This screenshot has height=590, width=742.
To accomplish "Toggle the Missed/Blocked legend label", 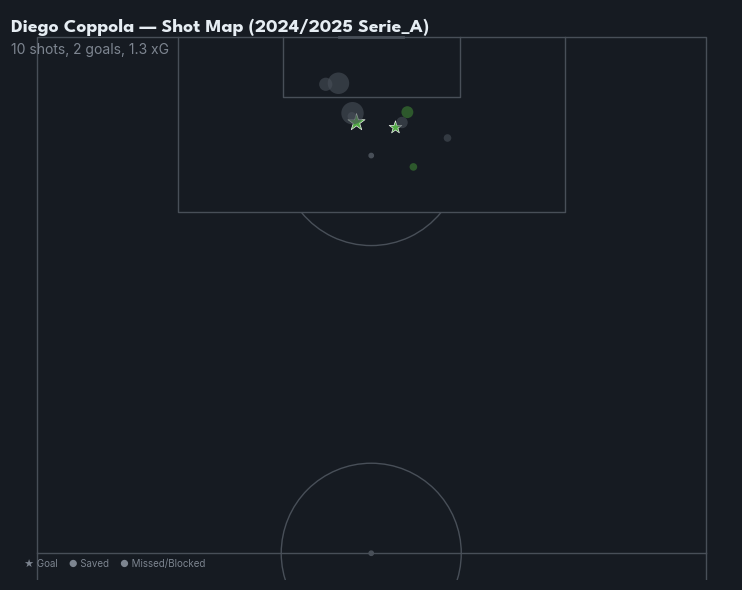I will [168, 564].
